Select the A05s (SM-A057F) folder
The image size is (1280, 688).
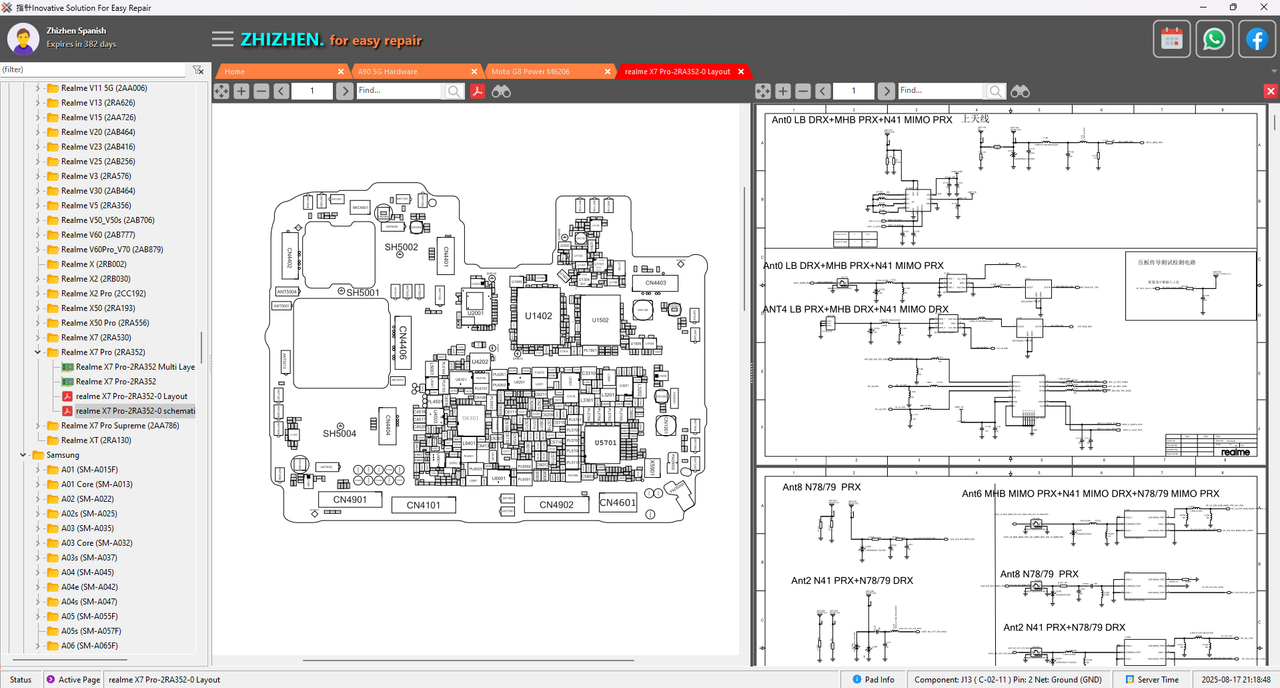tap(91, 631)
